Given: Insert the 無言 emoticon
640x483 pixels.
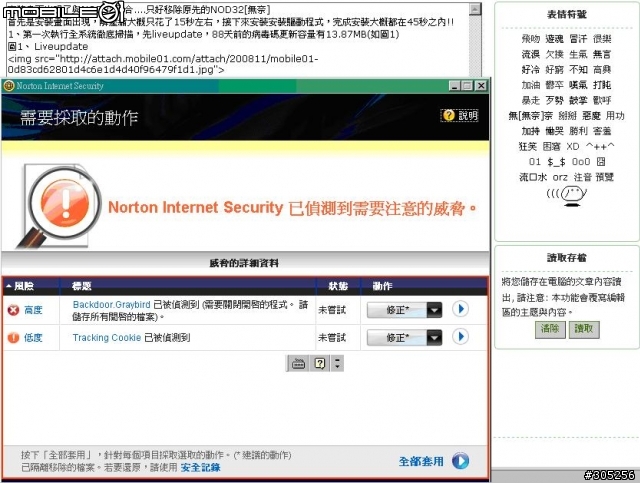Looking at the screenshot, I should (x=602, y=54).
